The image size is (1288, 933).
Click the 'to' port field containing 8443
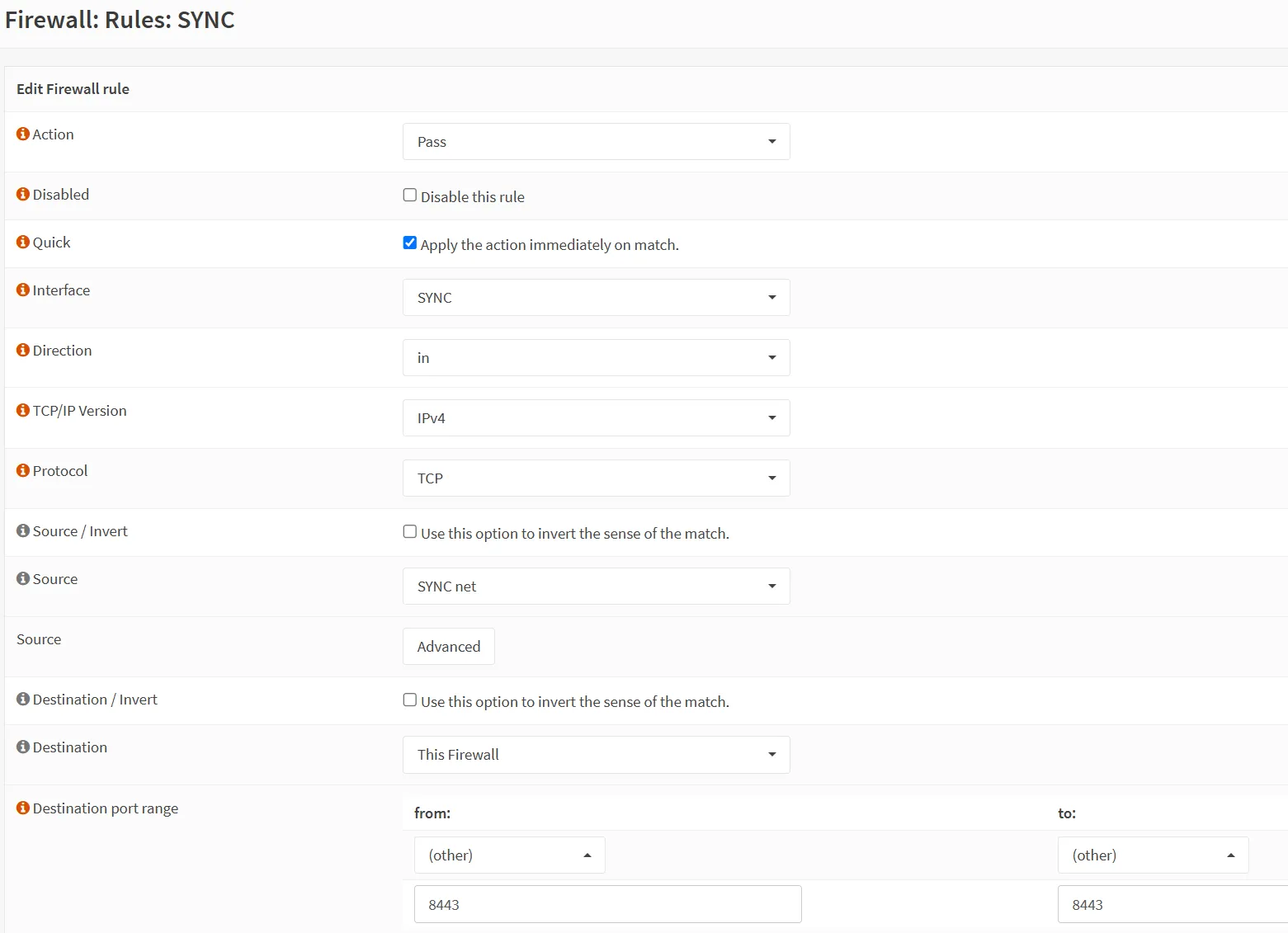pyautogui.click(x=1172, y=904)
